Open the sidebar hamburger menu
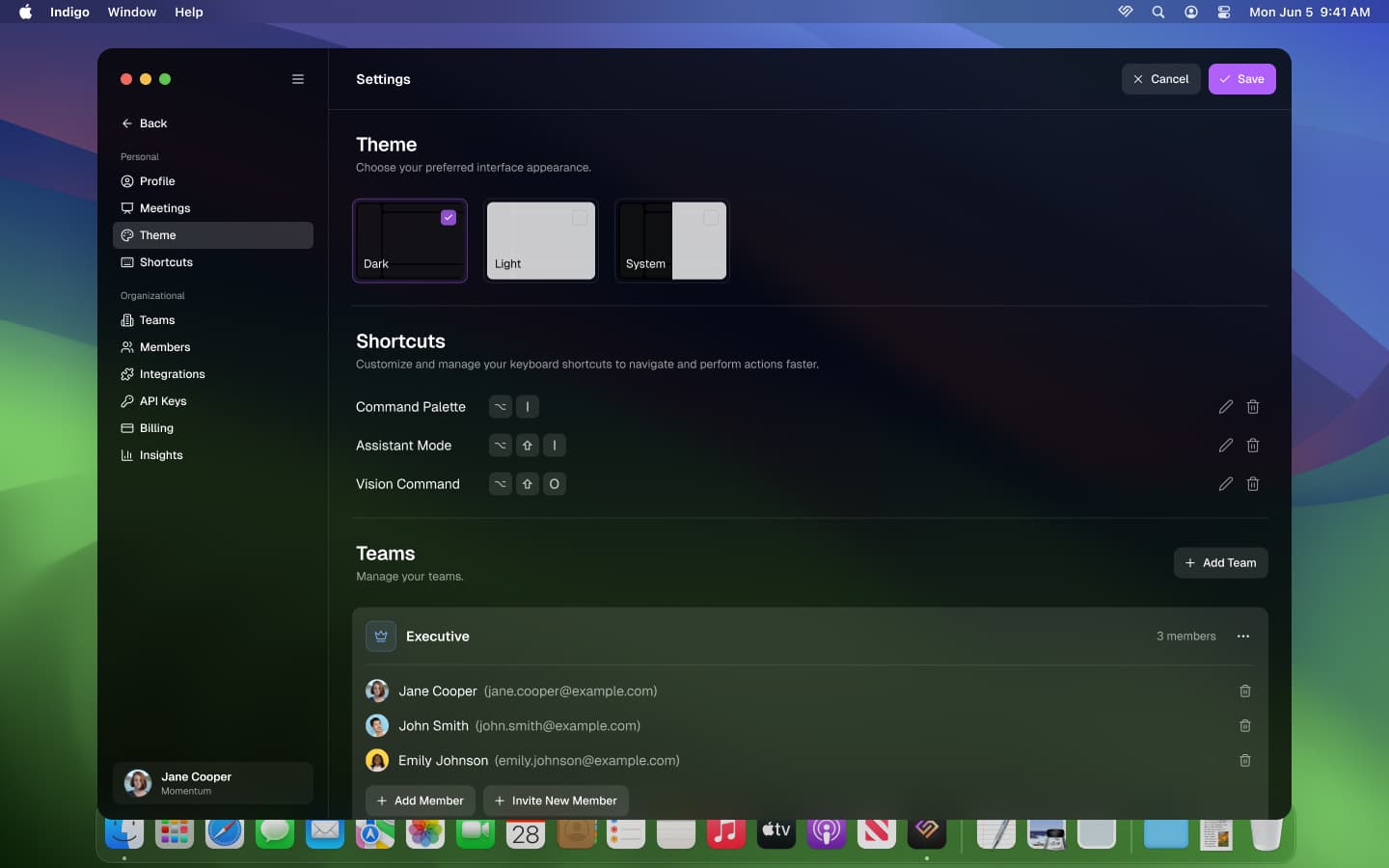This screenshot has height=868, width=1389. click(x=297, y=79)
